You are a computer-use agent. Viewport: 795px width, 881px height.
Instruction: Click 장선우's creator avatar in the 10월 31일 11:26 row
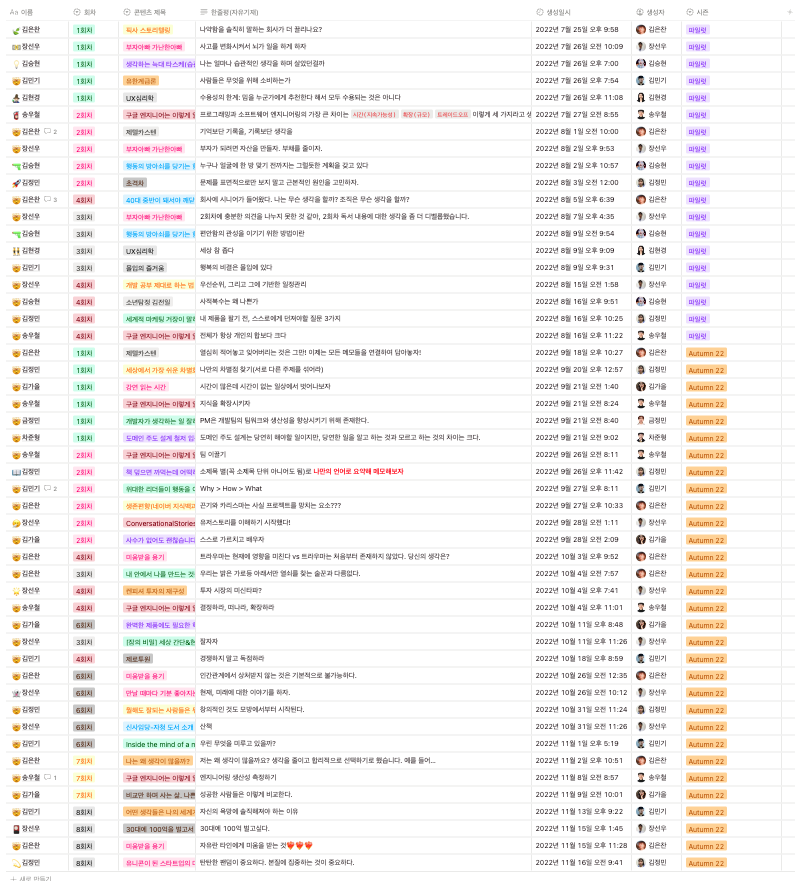point(640,726)
